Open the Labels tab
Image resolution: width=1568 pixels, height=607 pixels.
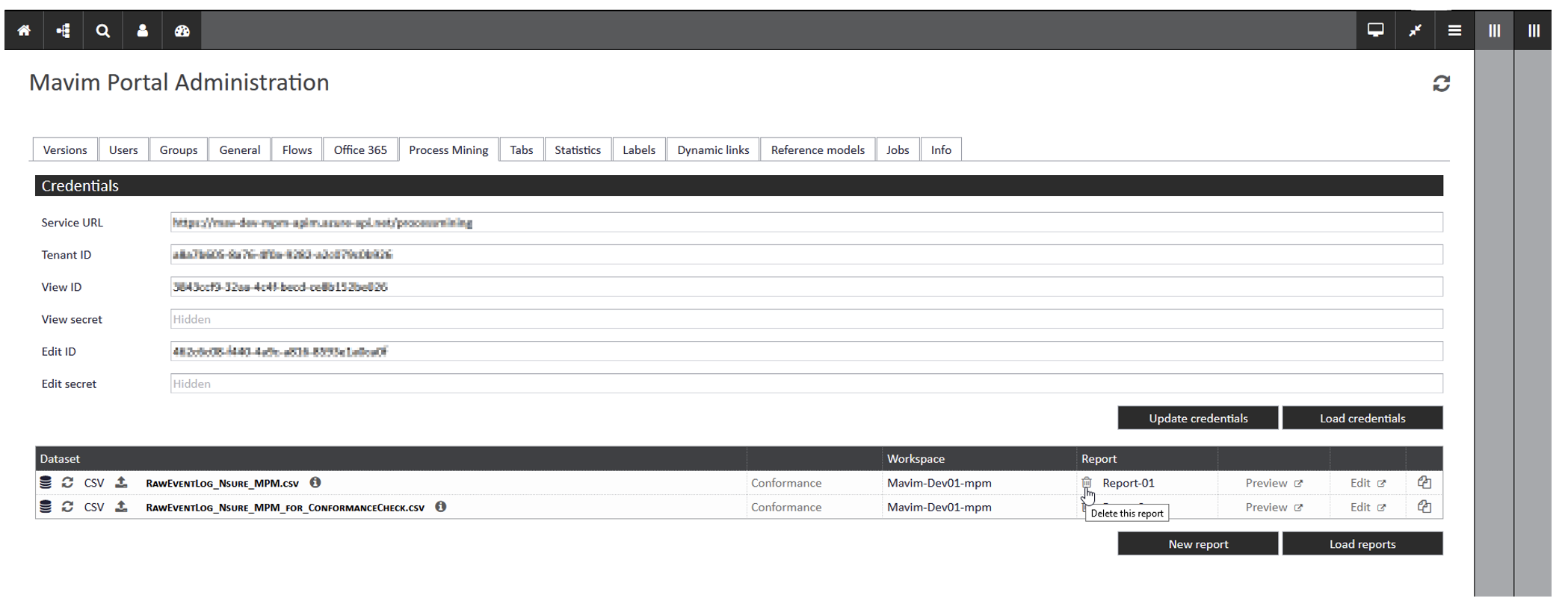pos(639,150)
